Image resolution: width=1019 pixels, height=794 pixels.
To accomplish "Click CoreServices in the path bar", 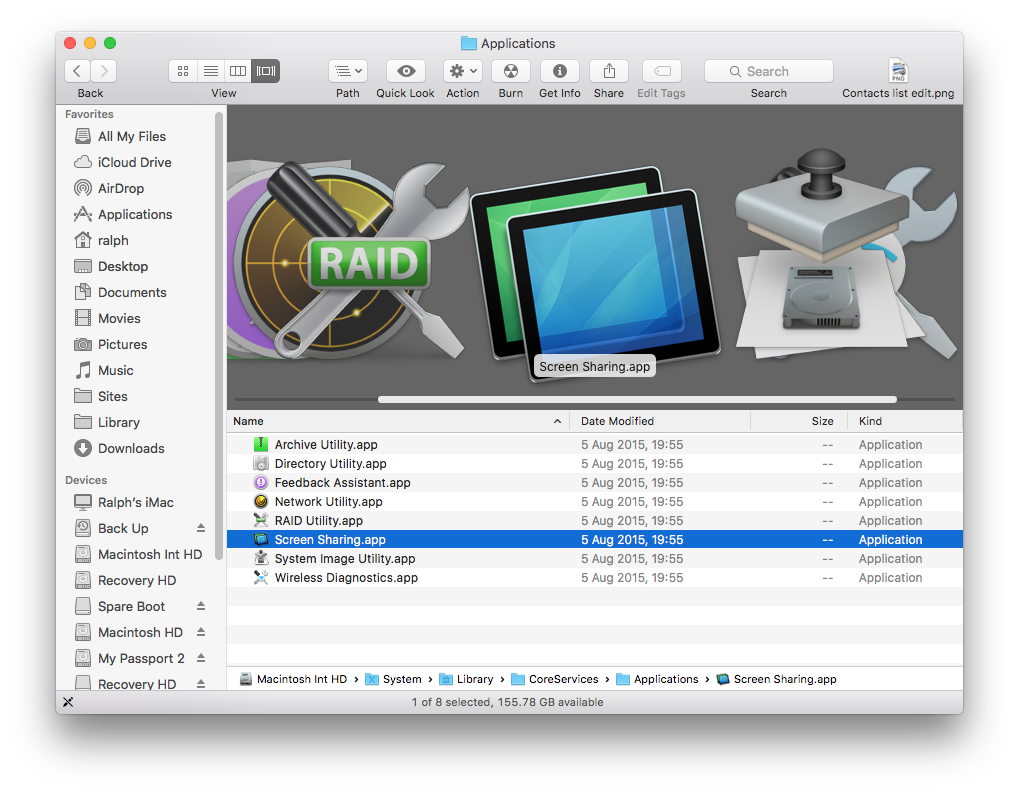I will 562,679.
